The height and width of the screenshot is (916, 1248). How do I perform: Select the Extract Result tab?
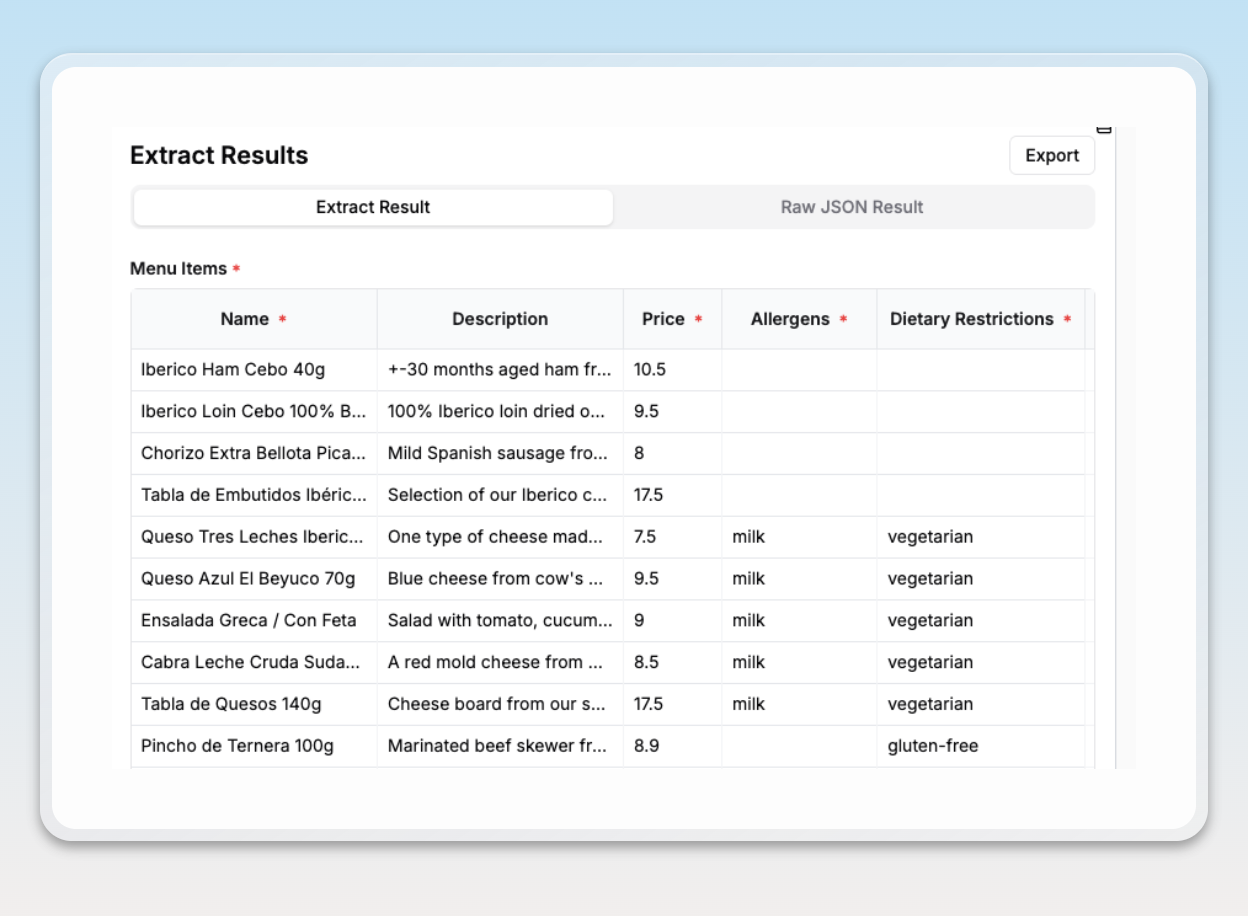coord(373,207)
